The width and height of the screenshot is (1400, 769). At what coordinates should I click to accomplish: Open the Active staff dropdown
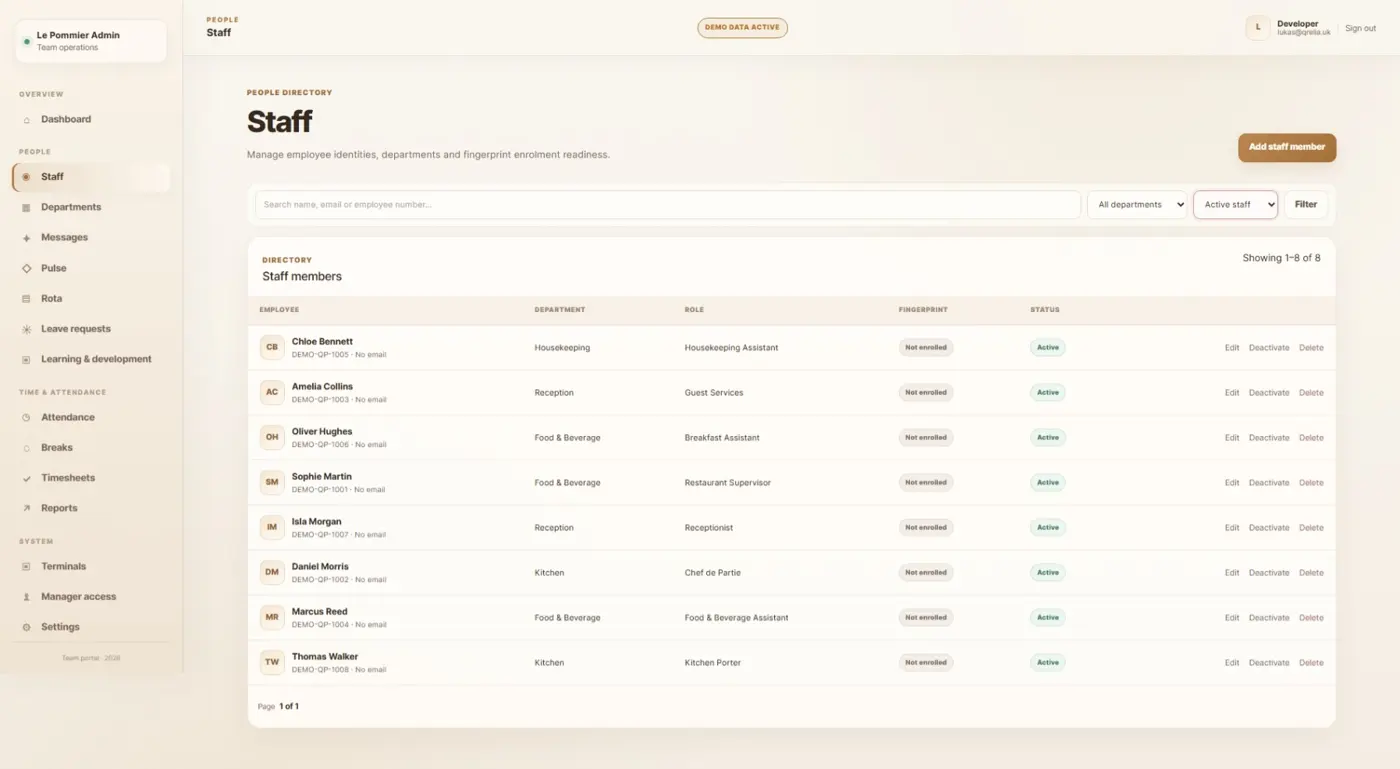click(x=1235, y=205)
